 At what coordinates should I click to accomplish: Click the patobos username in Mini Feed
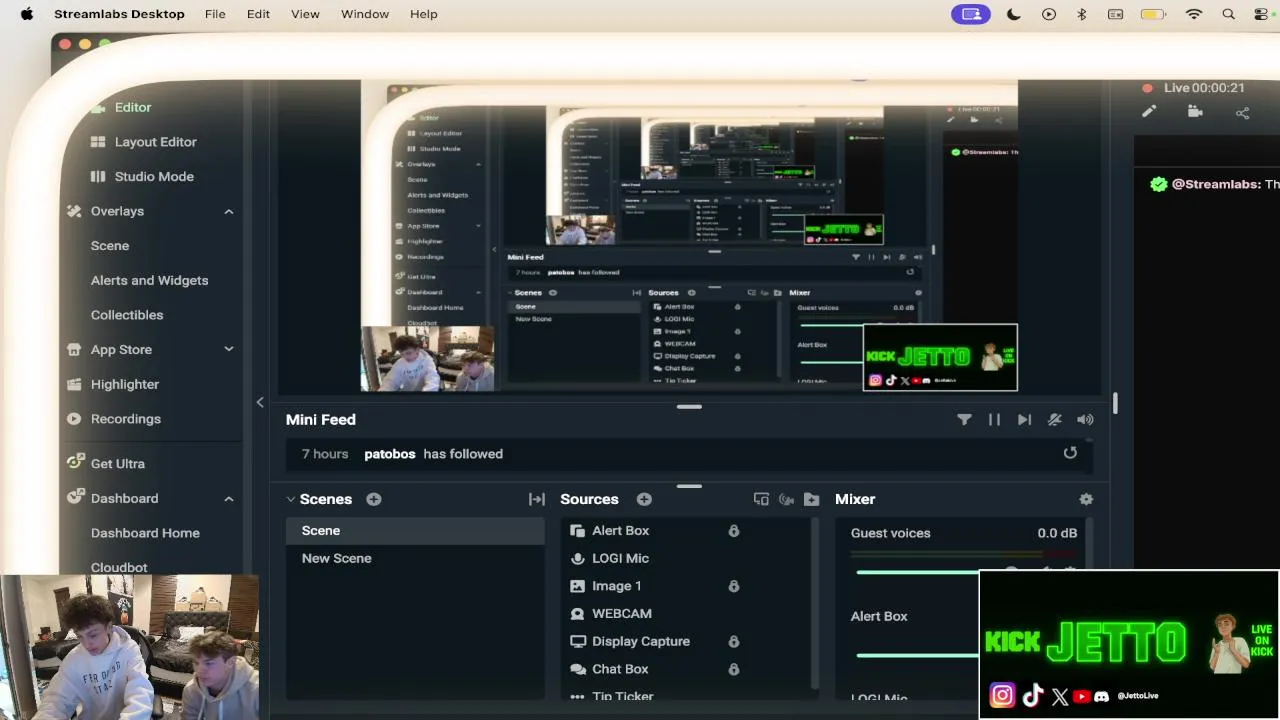pyautogui.click(x=390, y=454)
